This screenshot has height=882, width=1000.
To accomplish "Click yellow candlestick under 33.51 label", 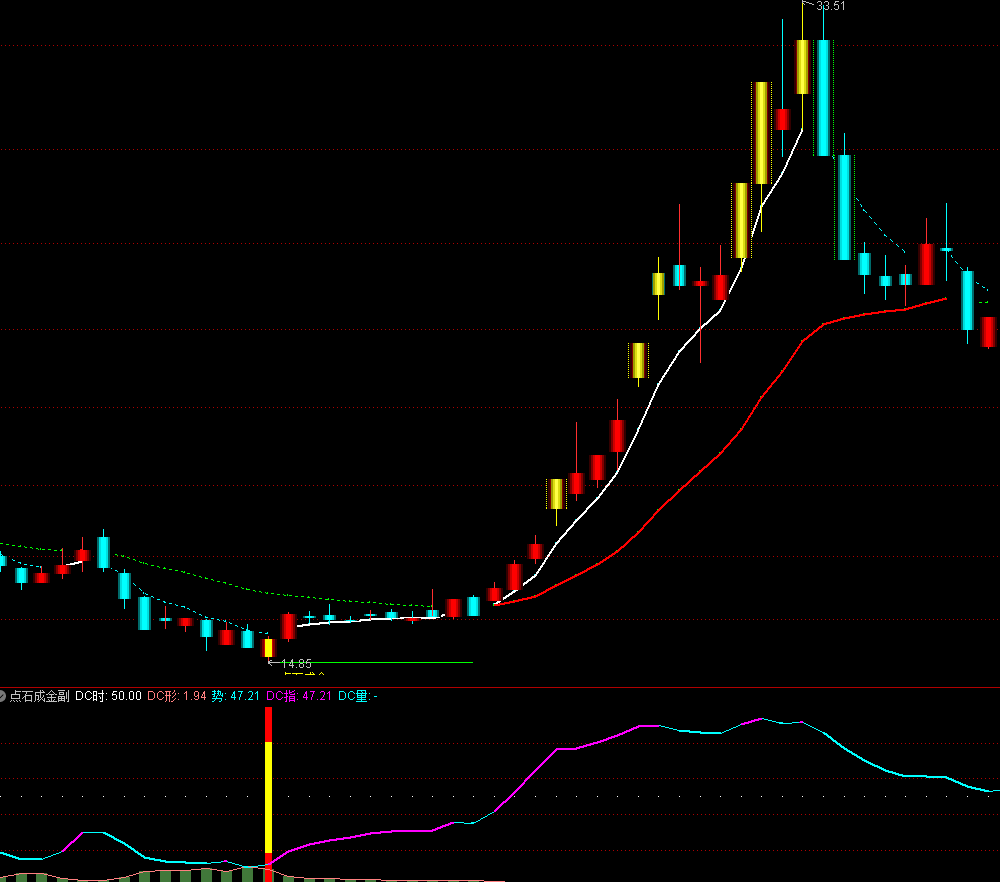I will coord(802,66).
